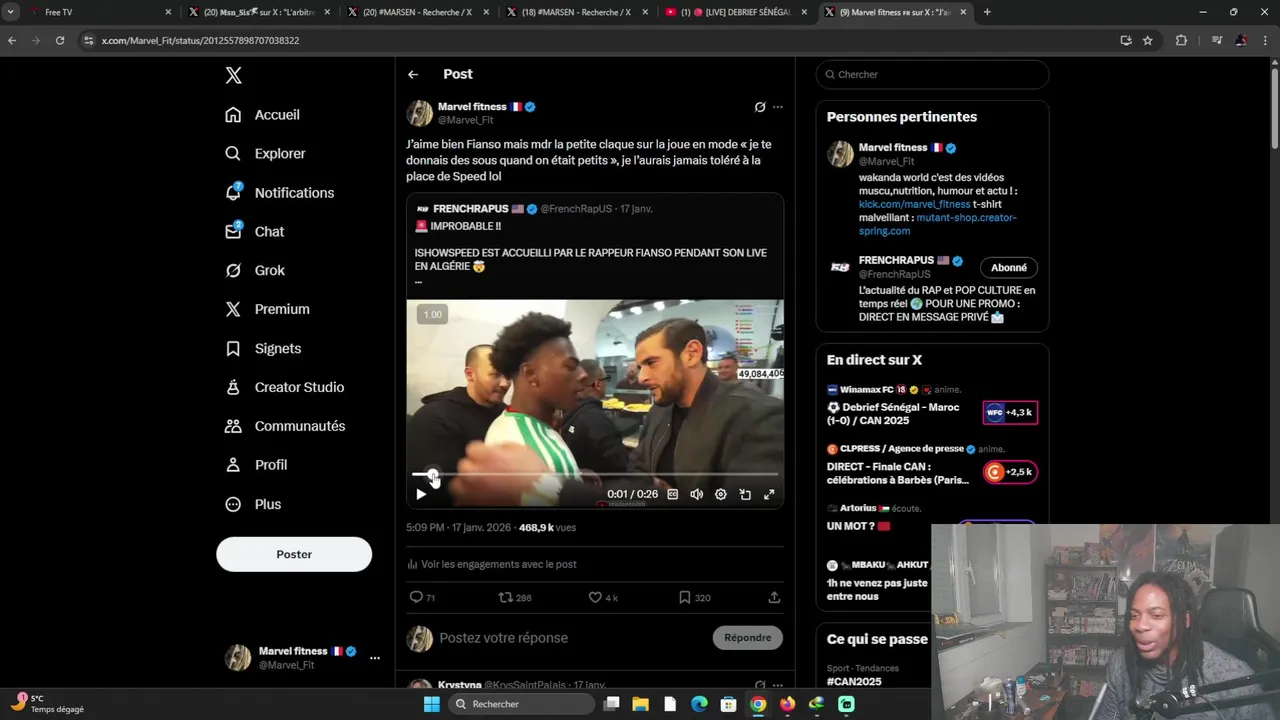The width and height of the screenshot is (1280, 720).
Task: Seek on the video progress bar
Action: tap(595, 474)
